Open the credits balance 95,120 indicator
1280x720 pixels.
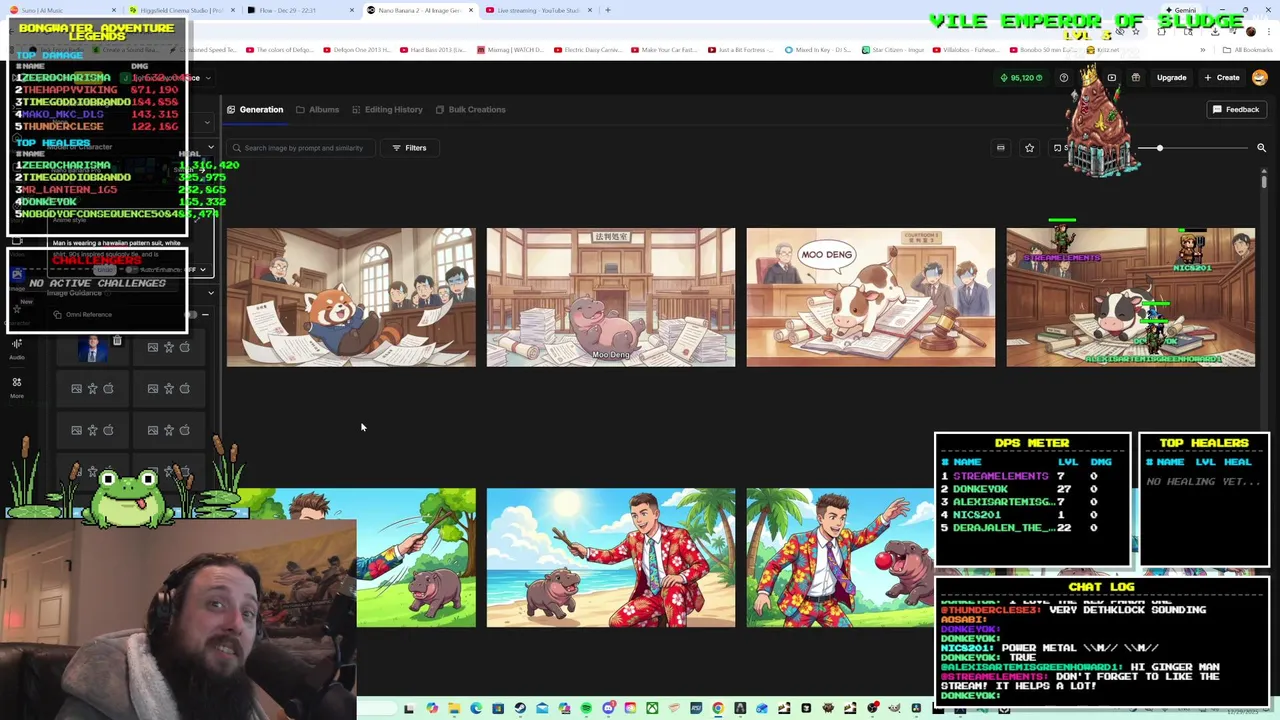[x=1021, y=78]
